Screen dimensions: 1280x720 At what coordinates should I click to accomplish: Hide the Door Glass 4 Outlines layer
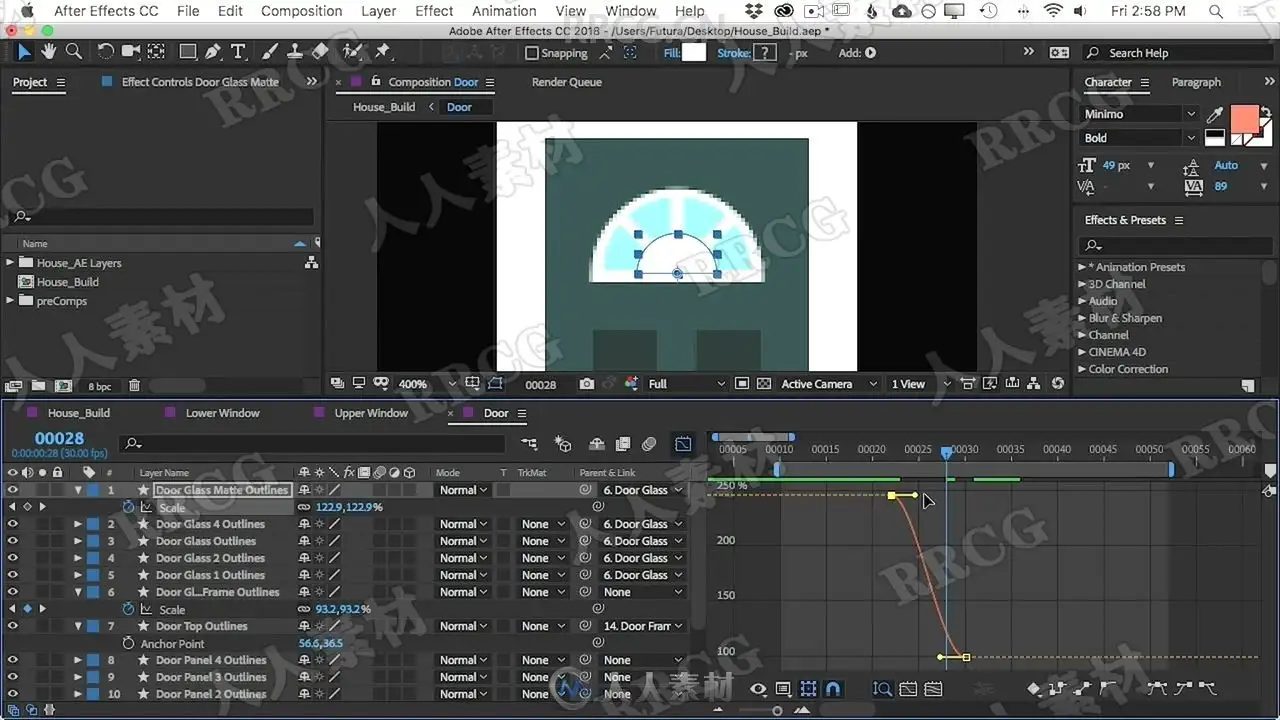[13, 524]
